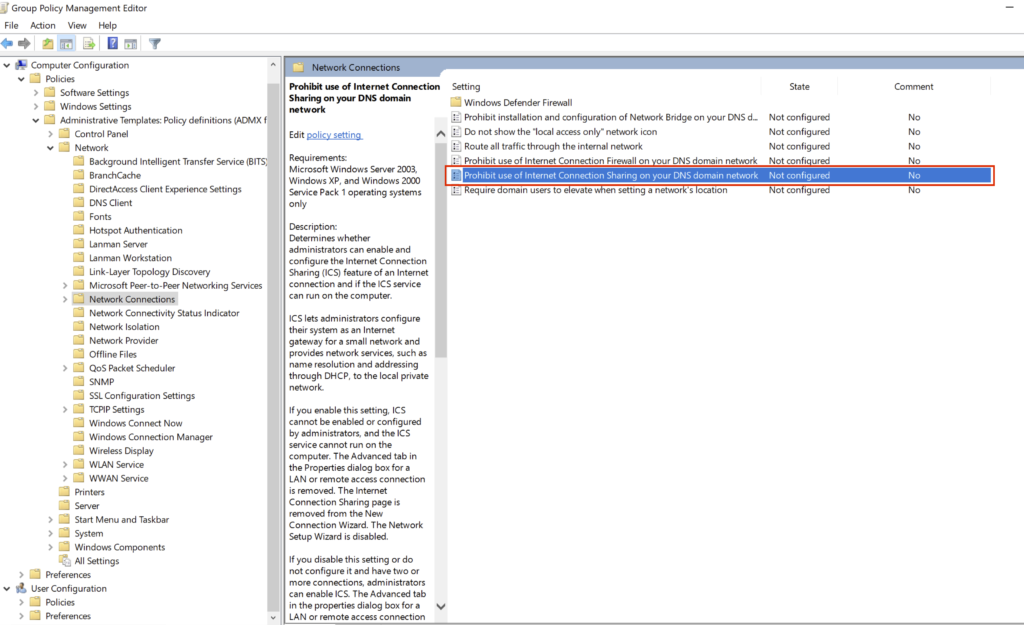Select 'Route all traffic through the internal network'
The width and height of the screenshot is (1024, 625).
pos(553,146)
